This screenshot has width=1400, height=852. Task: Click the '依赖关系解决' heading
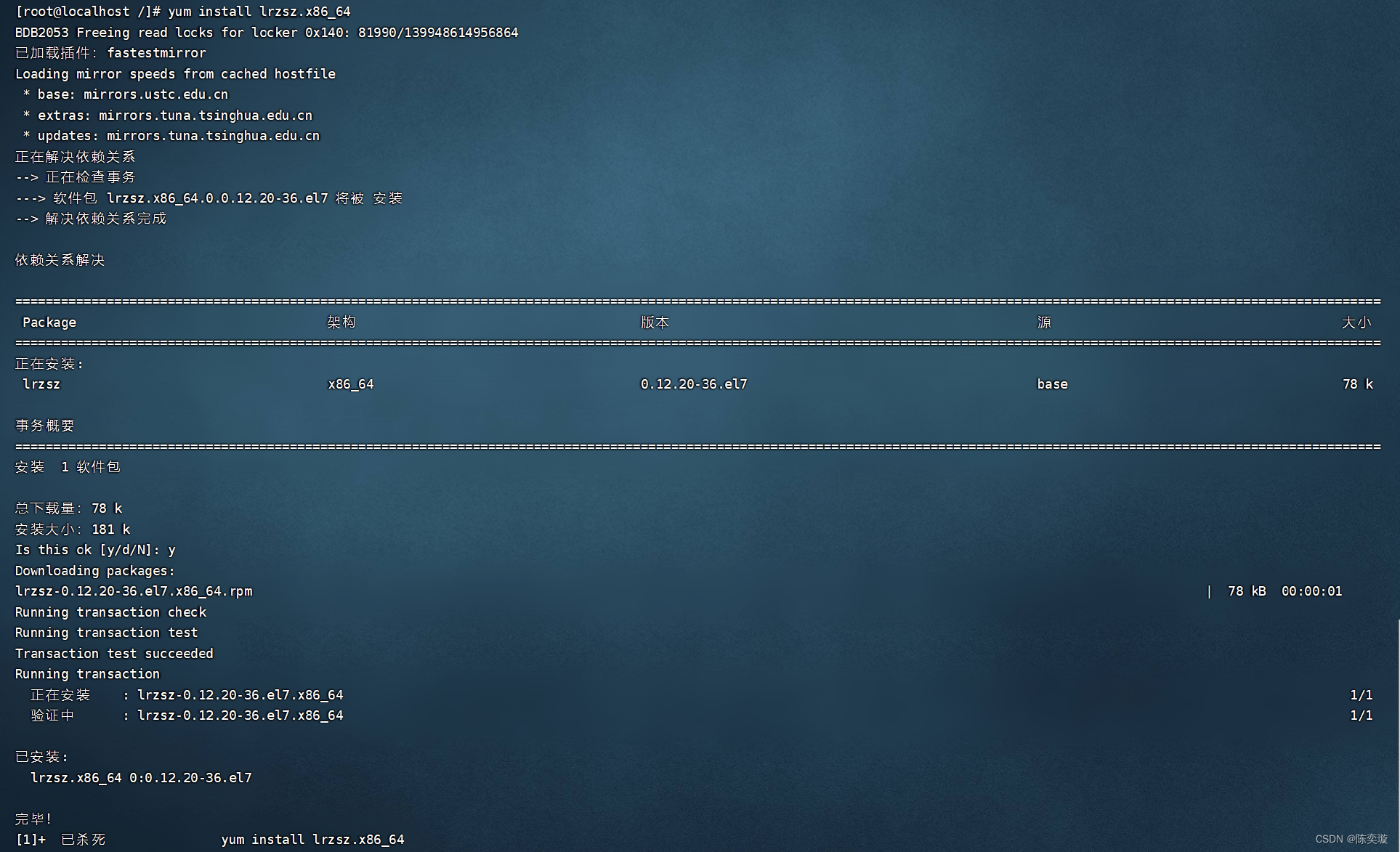click(x=60, y=260)
